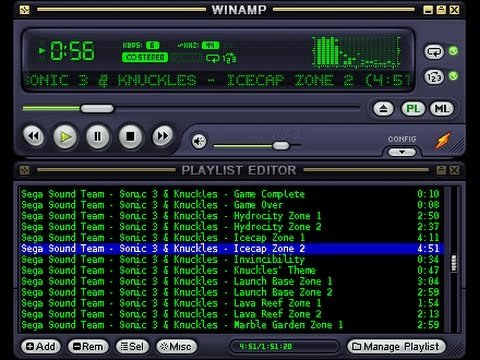Minimize the Winamp main window
The image size is (480, 360).
(x=428, y=10)
